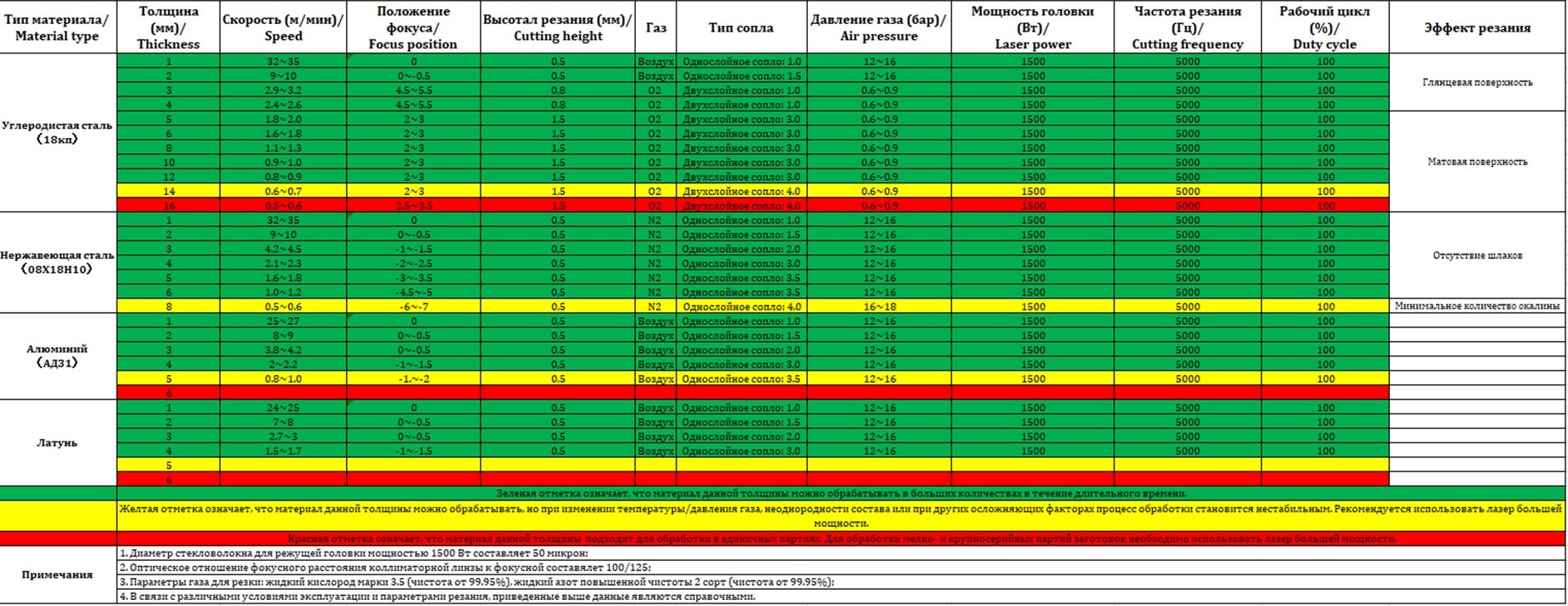
Task: Click the 'Нержавеющая сталь (08Х18Н10)' material cell
Action: (x=58, y=263)
